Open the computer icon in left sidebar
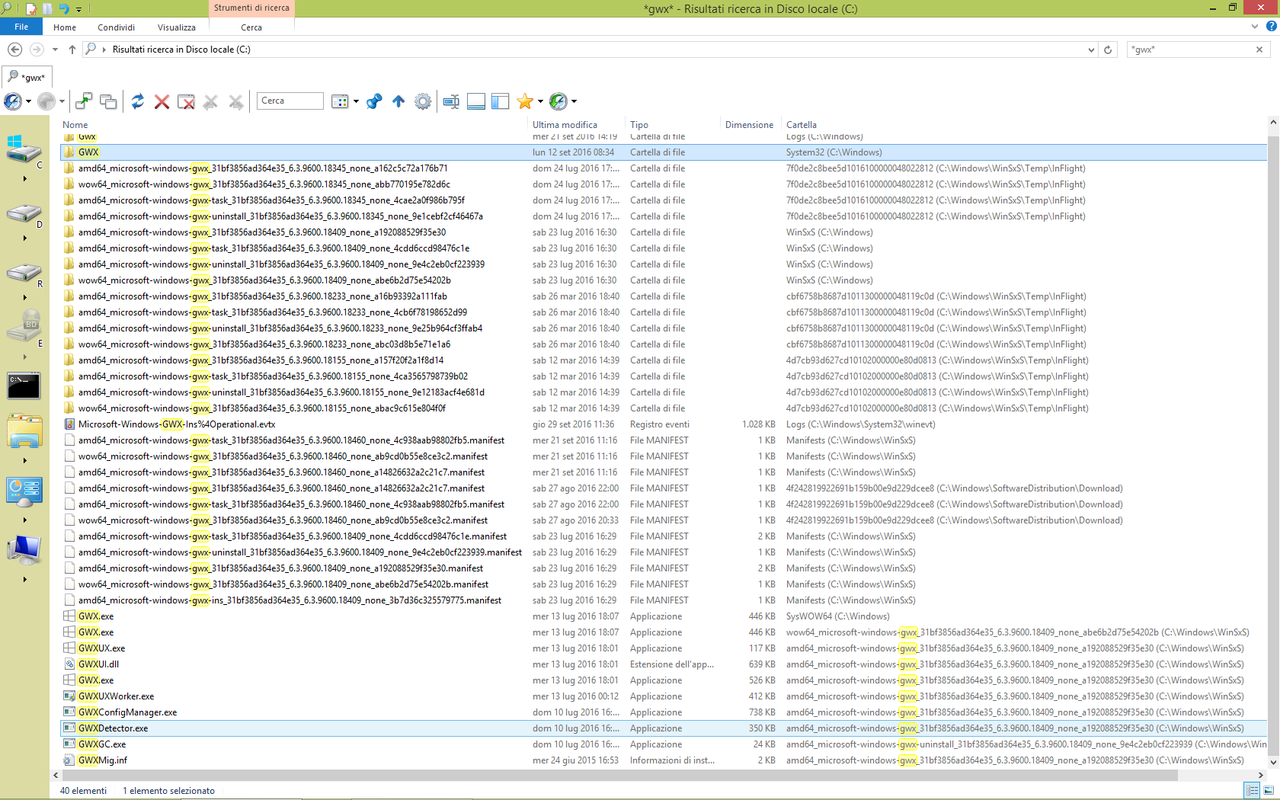The image size is (1280, 800). [24, 549]
